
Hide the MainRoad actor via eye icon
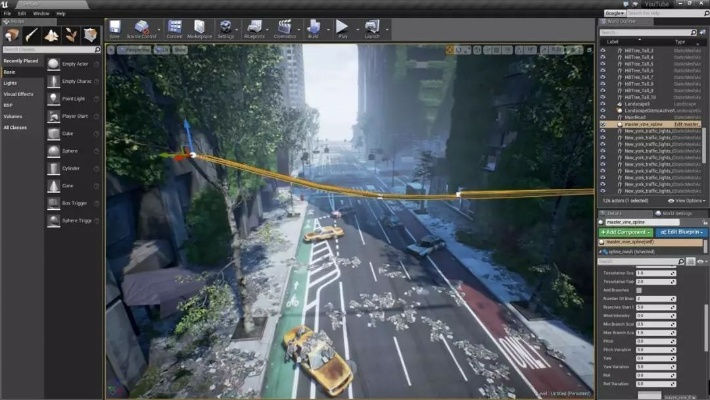tap(603, 117)
